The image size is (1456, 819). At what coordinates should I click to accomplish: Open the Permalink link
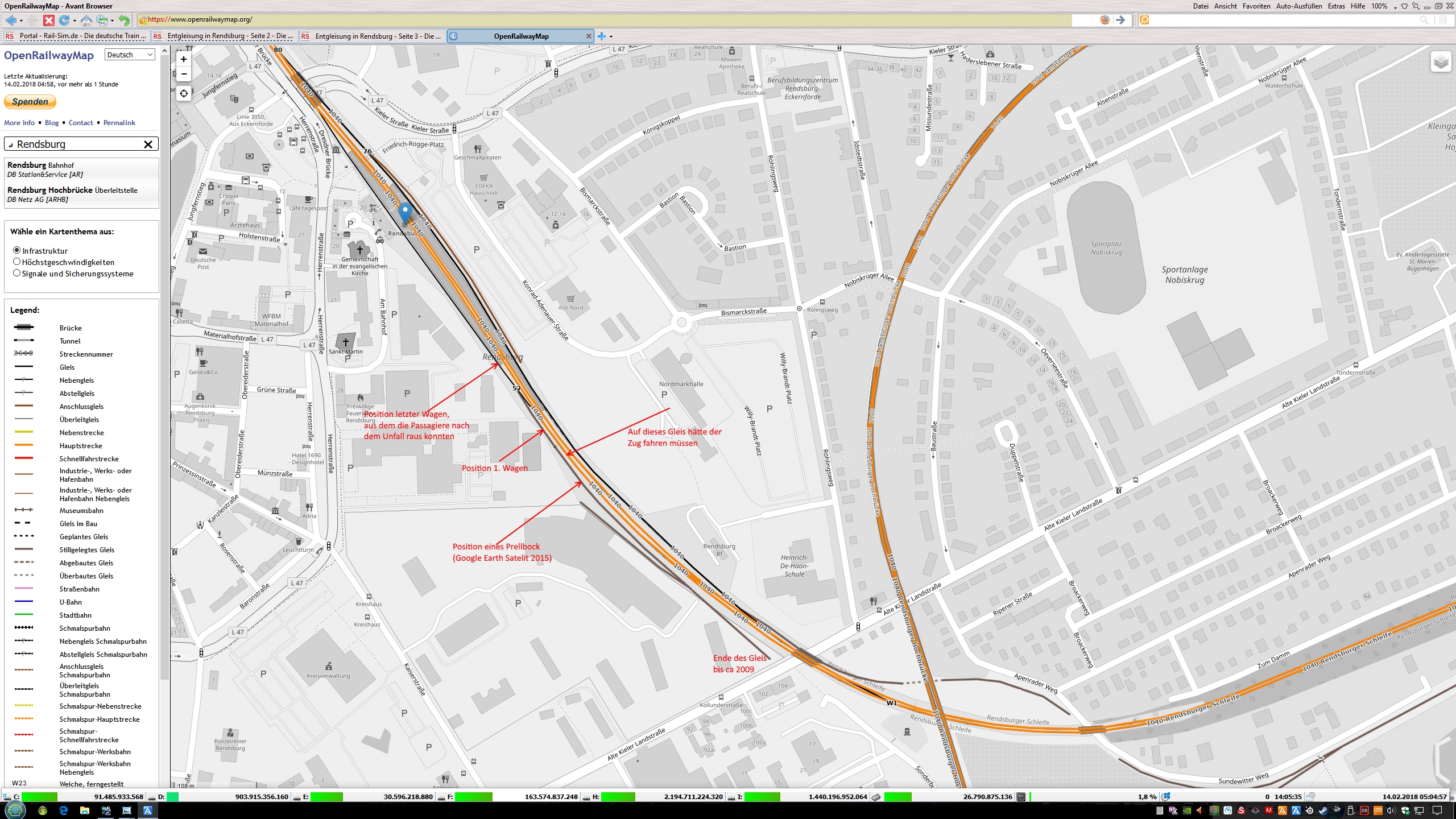tap(119, 123)
